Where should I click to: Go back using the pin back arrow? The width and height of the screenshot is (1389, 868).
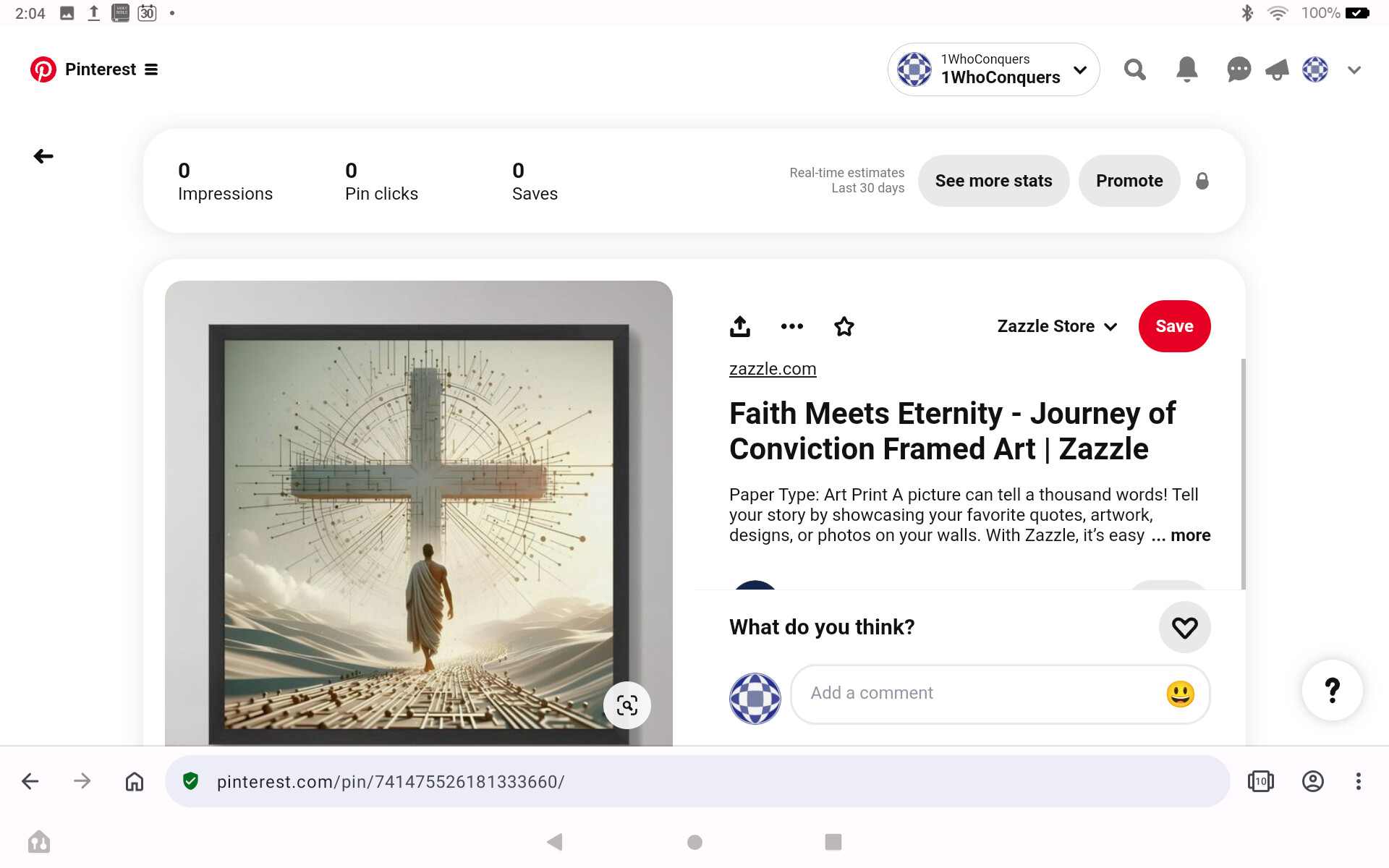(x=43, y=156)
